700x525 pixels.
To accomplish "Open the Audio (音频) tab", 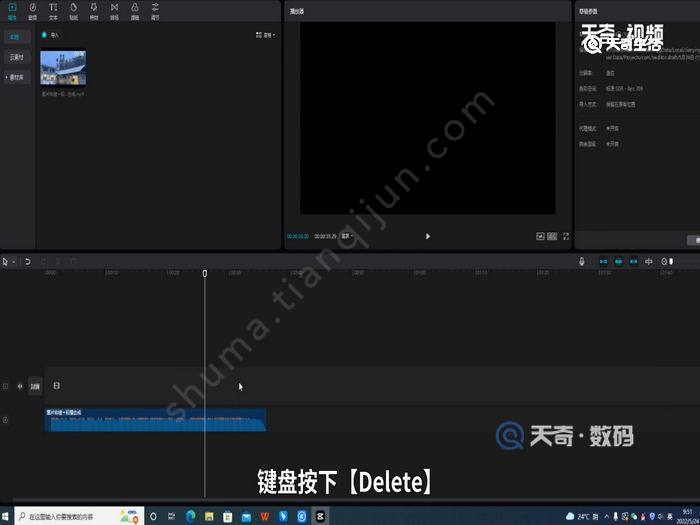I will tap(33, 11).
